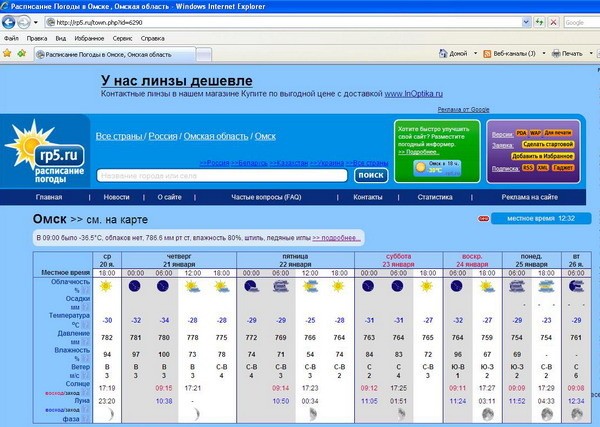600x427 pixels.
Task: Open О сайте in the site navigation
Action: click(170, 197)
